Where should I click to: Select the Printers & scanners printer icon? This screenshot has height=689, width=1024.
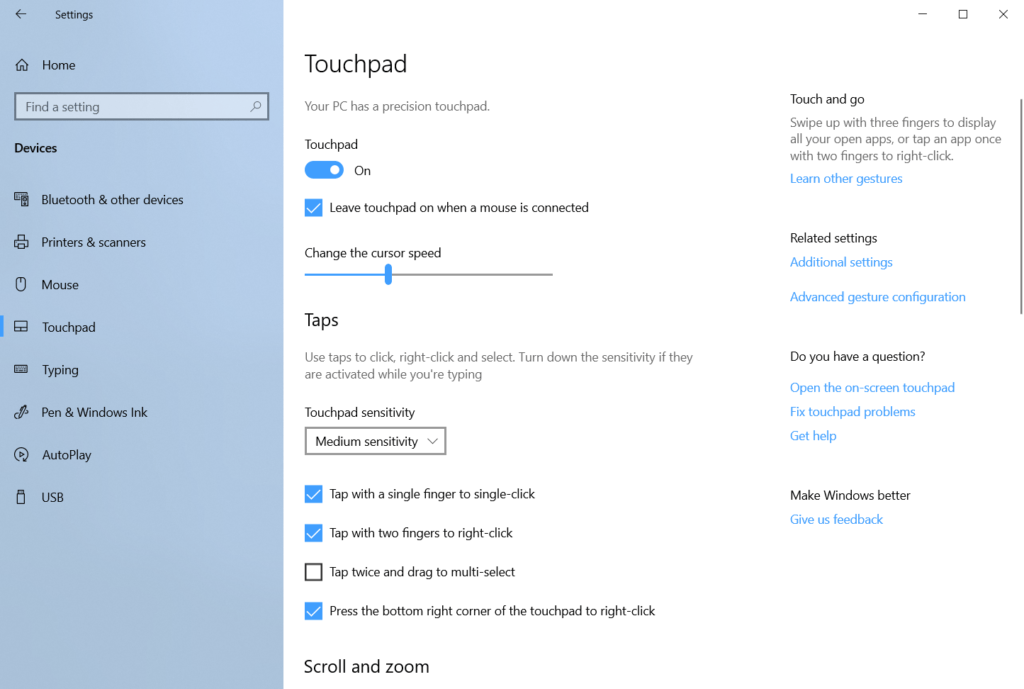point(22,242)
